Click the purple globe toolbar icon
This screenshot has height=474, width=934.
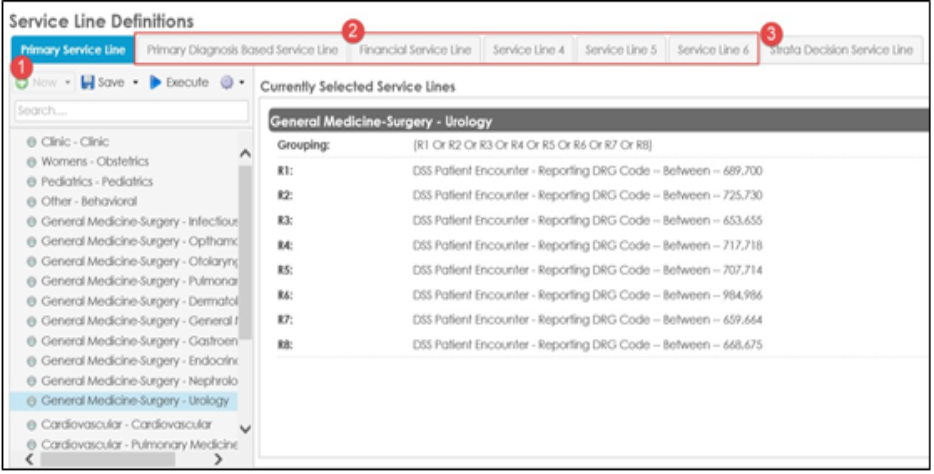[x=226, y=82]
